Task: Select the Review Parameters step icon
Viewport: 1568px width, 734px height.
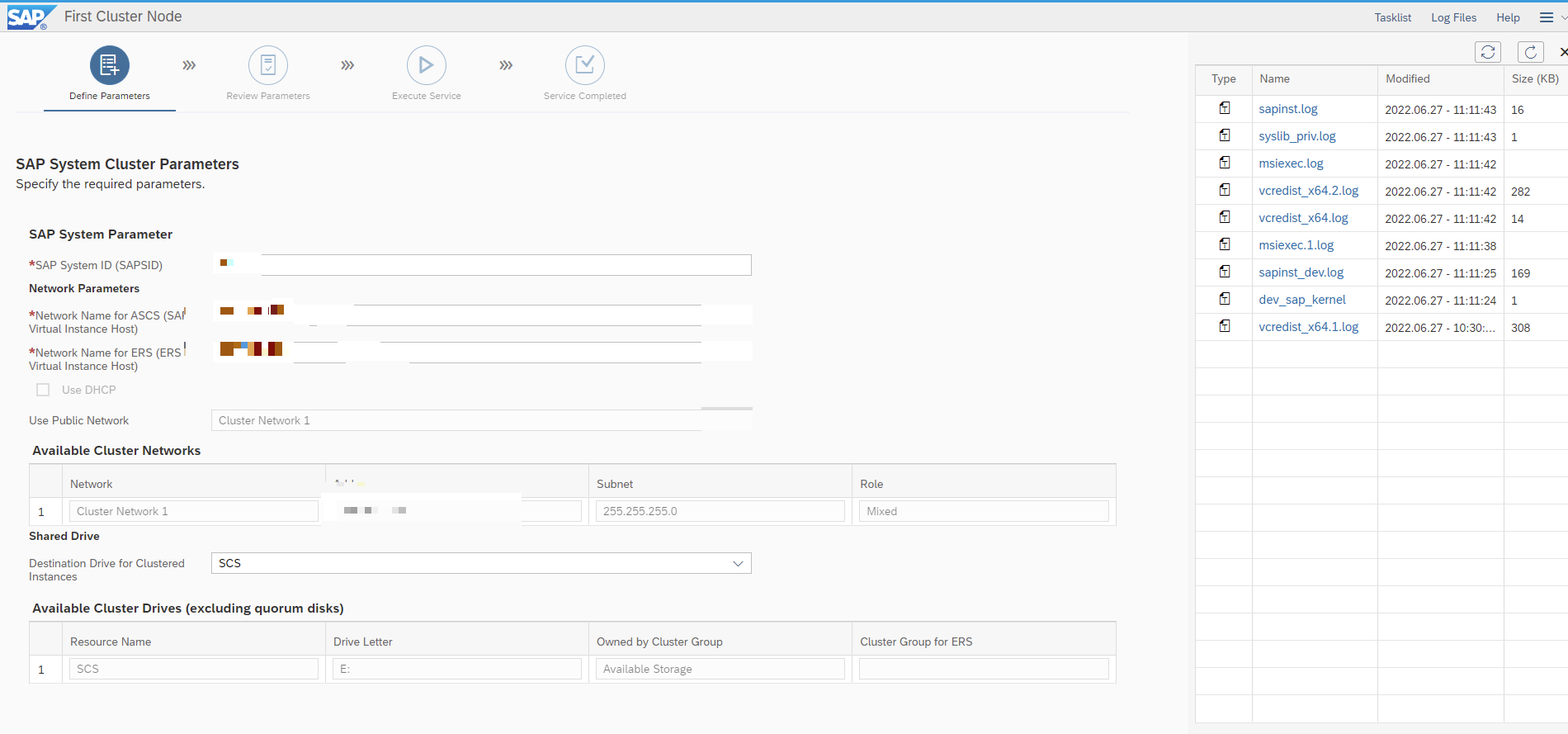Action: click(268, 65)
